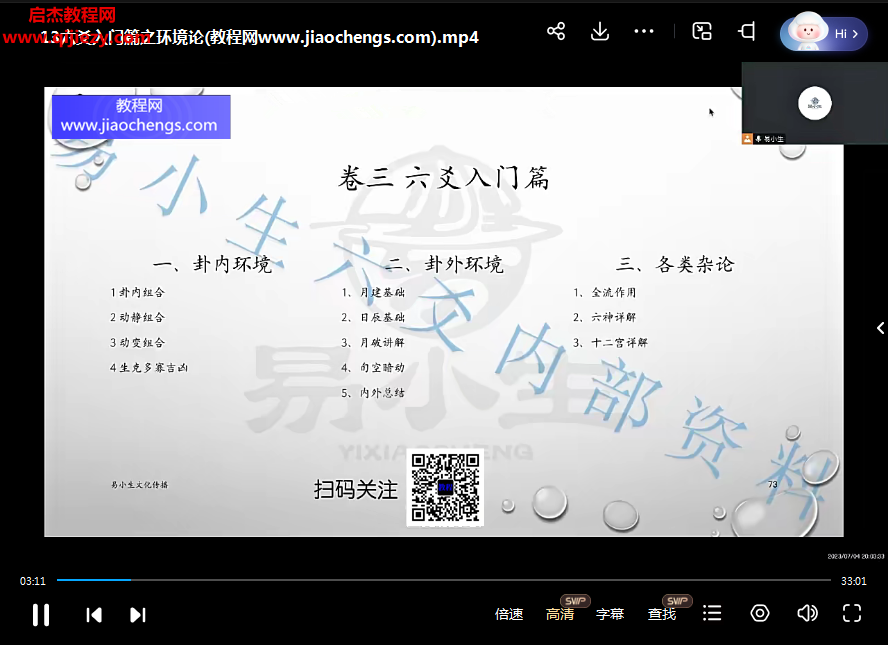Pause the video playback
The image size is (888, 645).
[x=41, y=614]
